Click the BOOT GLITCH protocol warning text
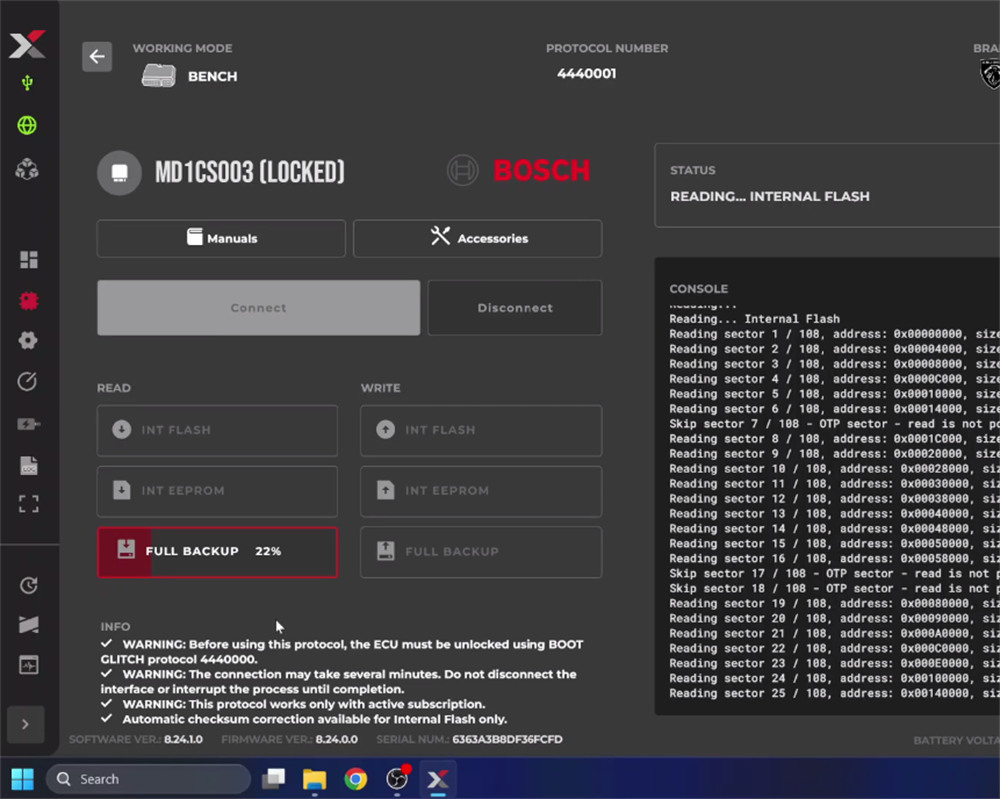 click(x=342, y=652)
